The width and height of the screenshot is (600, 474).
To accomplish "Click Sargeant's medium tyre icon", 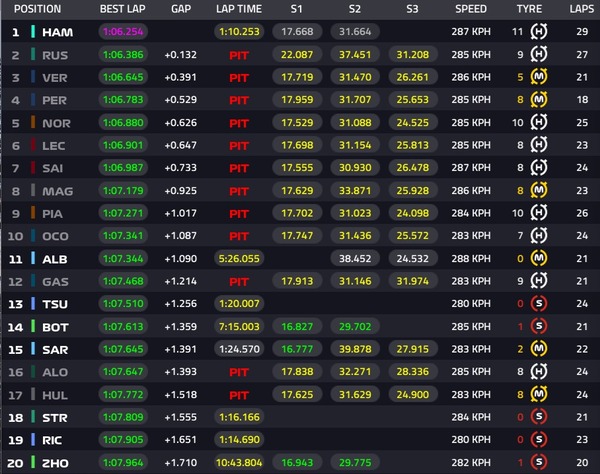I will (x=538, y=349).
